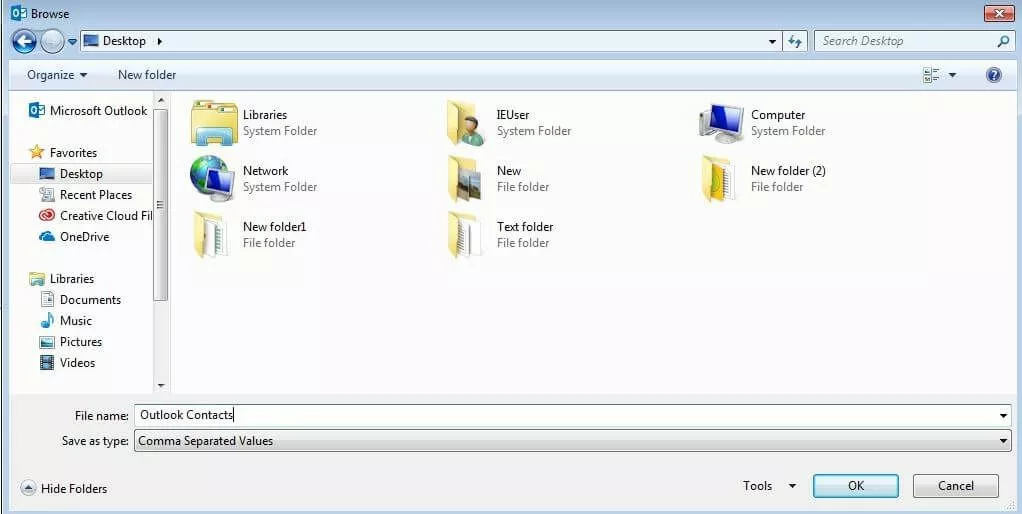This screenshot has height=514, width=1022.
Task: Select the Libraries system folder icon
Action: 214,122
